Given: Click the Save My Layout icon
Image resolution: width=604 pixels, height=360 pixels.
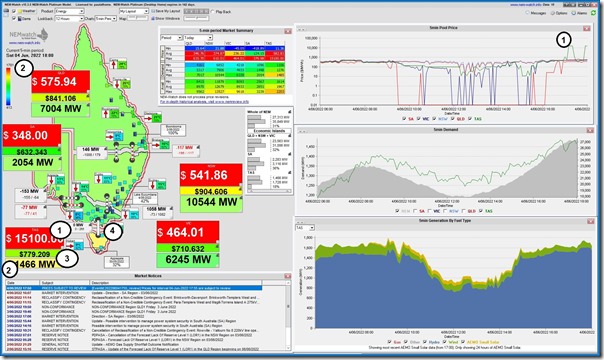Looking at the screenshot, I should point(153,12).
